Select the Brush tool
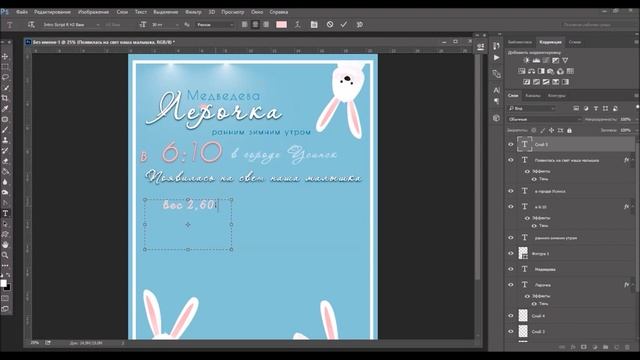This screenshot has width=640, height=360. tap(5, 129)
